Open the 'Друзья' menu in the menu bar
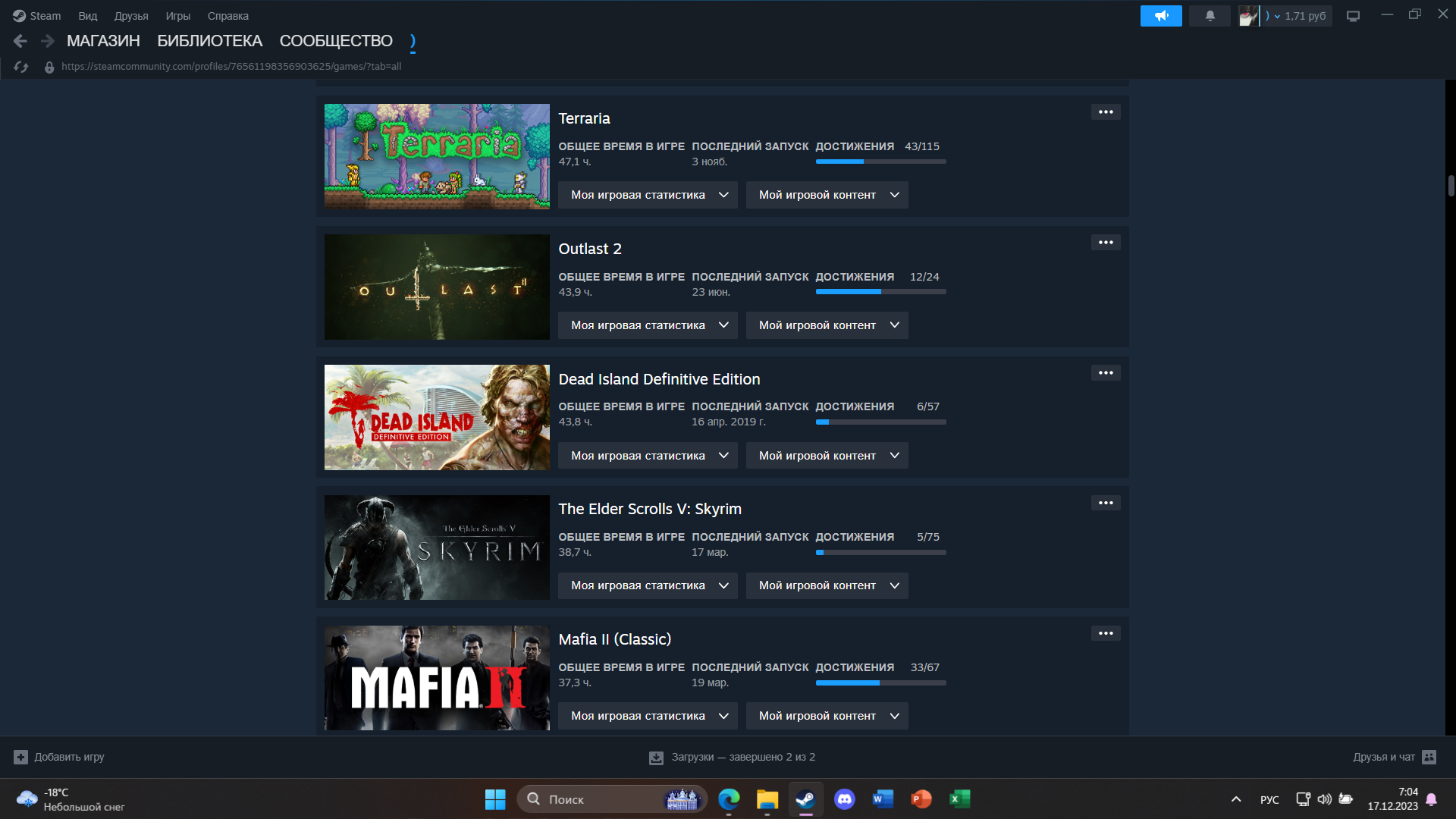 [131, 16]
